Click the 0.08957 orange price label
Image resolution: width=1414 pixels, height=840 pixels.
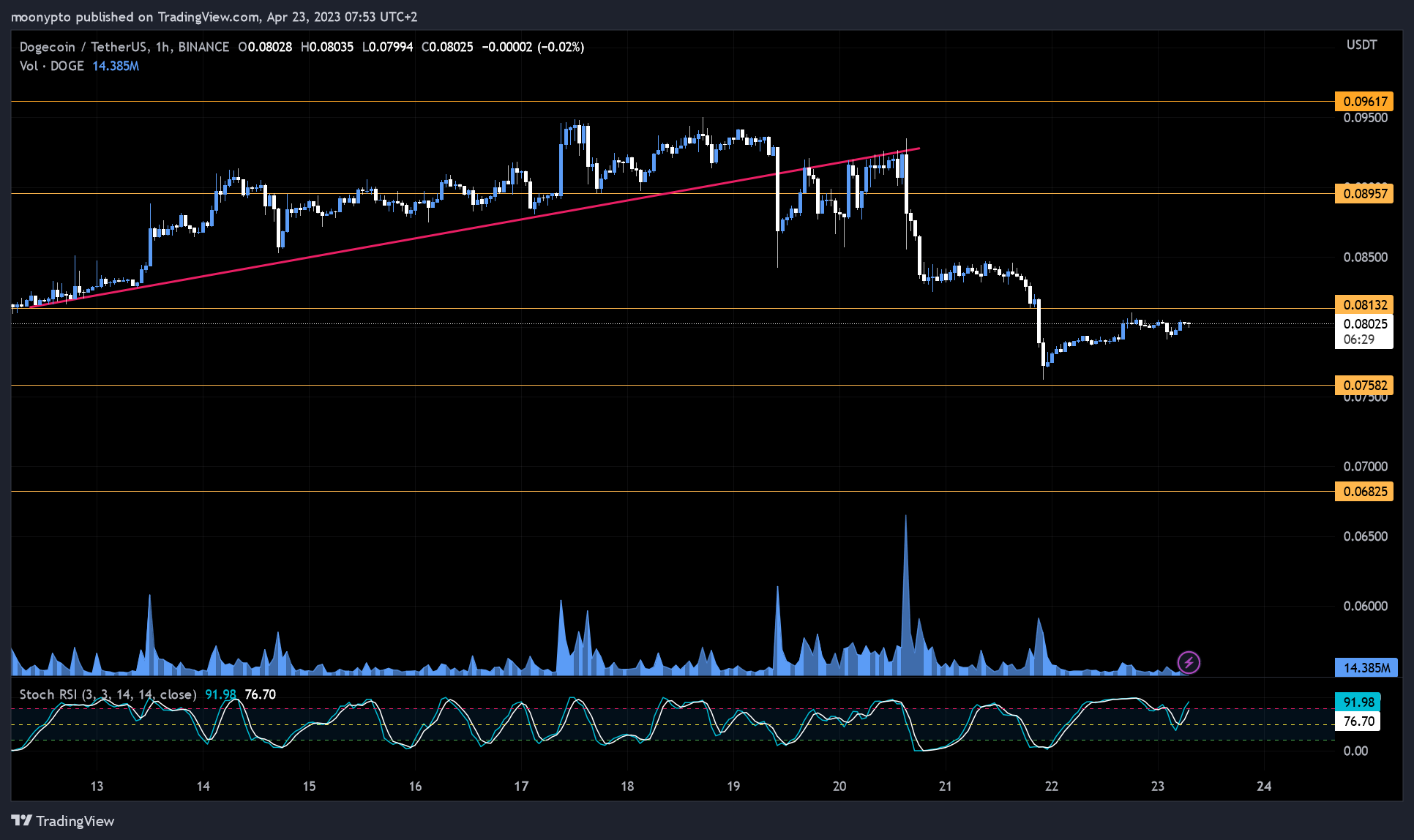(x=1364, y=194)
